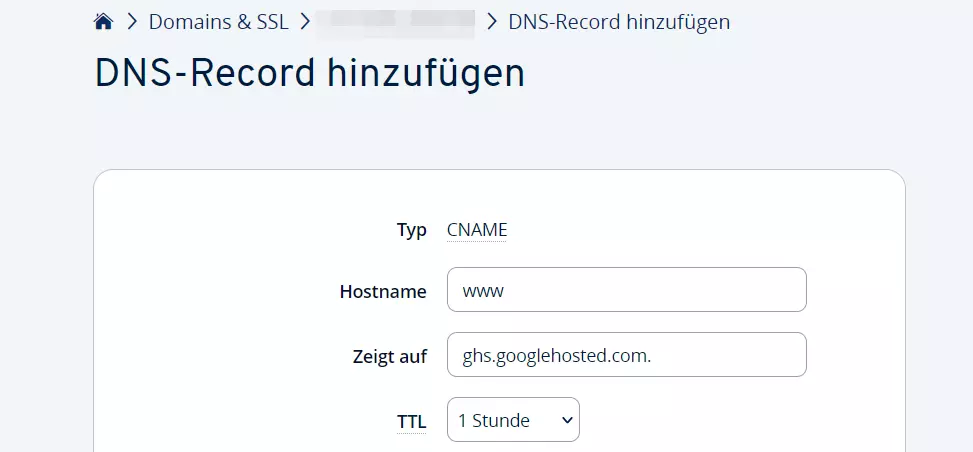
Task: Open the blurred domain name breadcrumb
Action: pos(395,22)
